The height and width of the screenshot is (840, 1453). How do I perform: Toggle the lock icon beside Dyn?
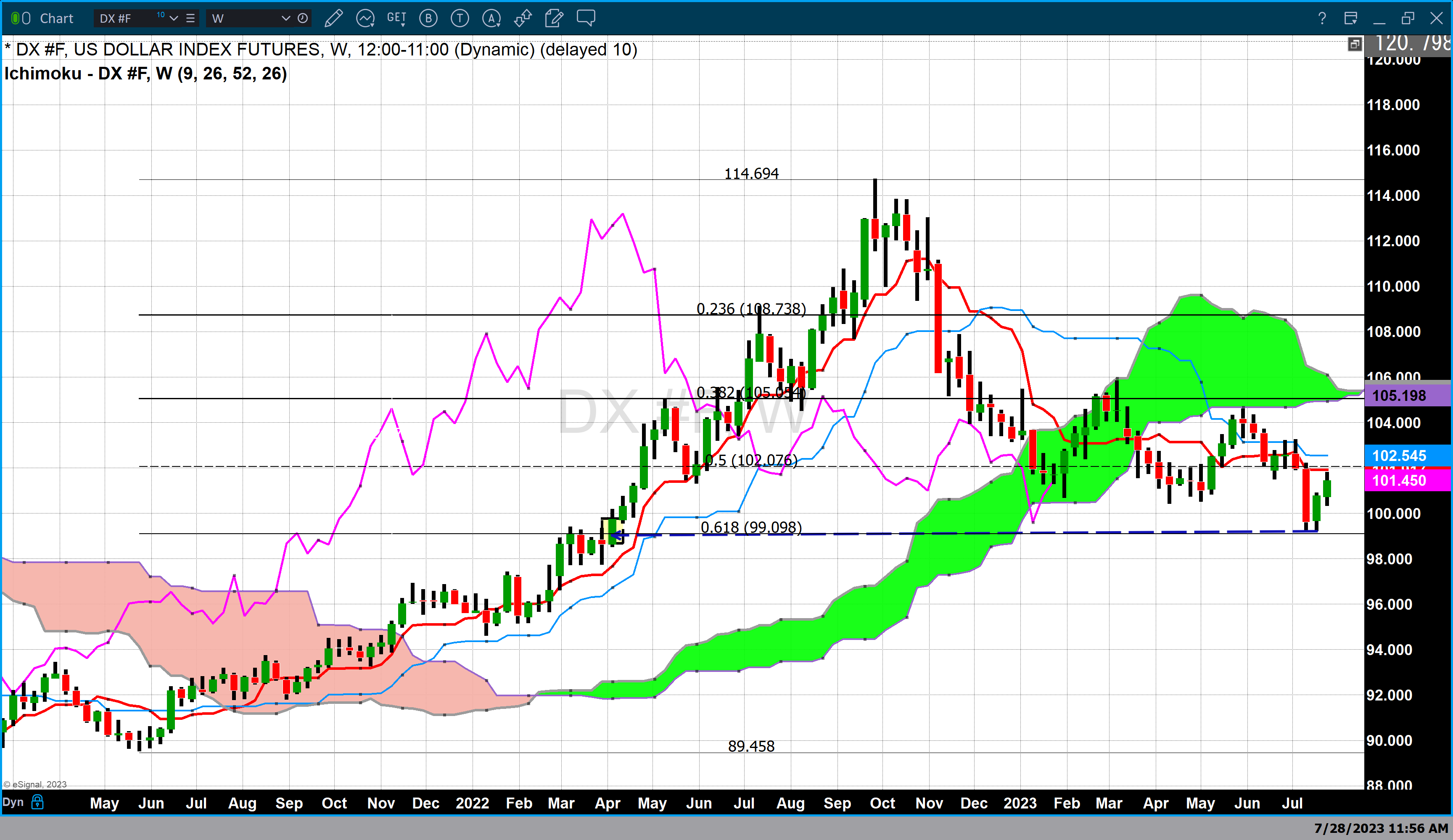[x=37, y=802]
